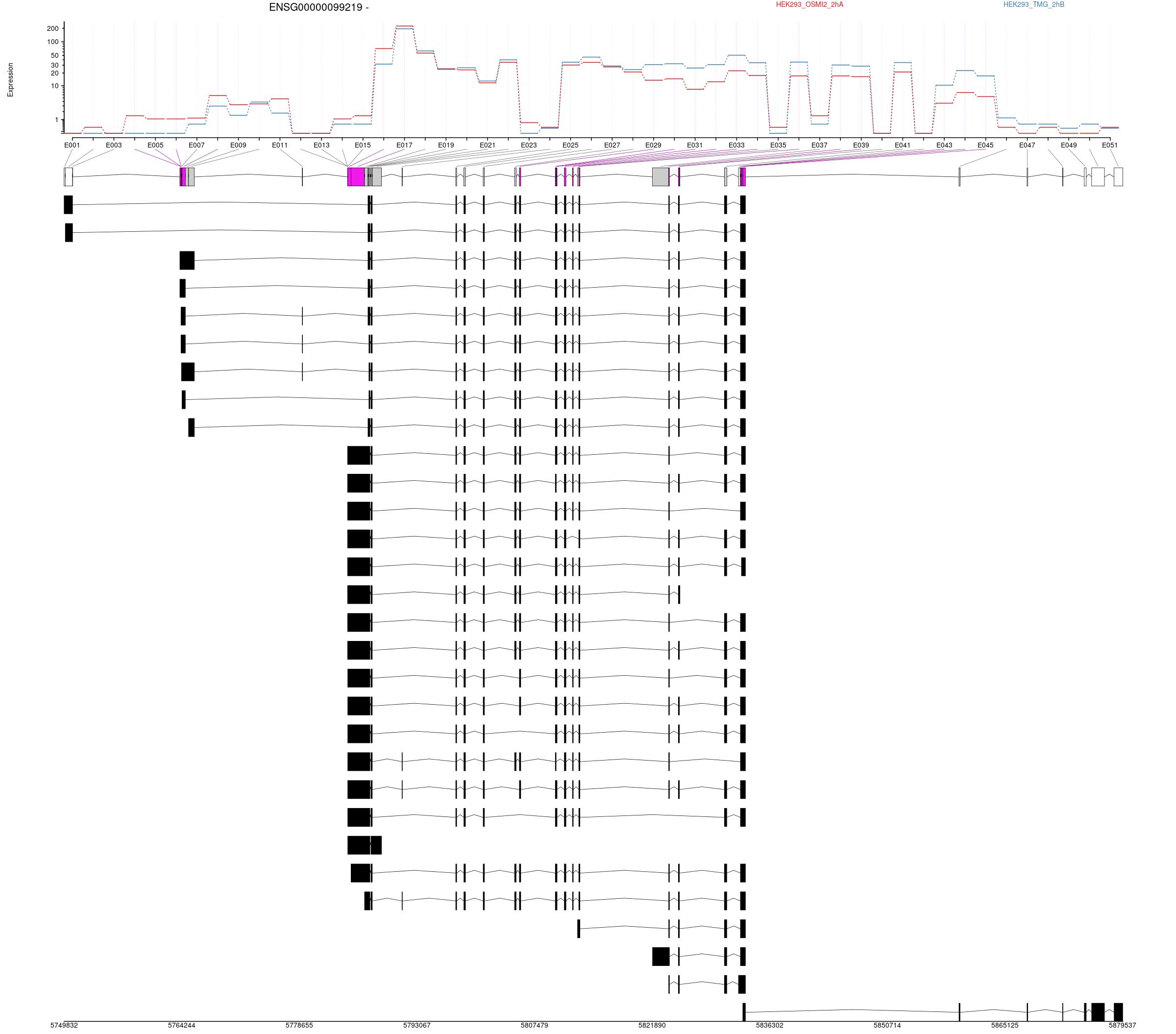Select exon label E021
The height and width of the screenshot is (1034, 1176).
(488, 146)
